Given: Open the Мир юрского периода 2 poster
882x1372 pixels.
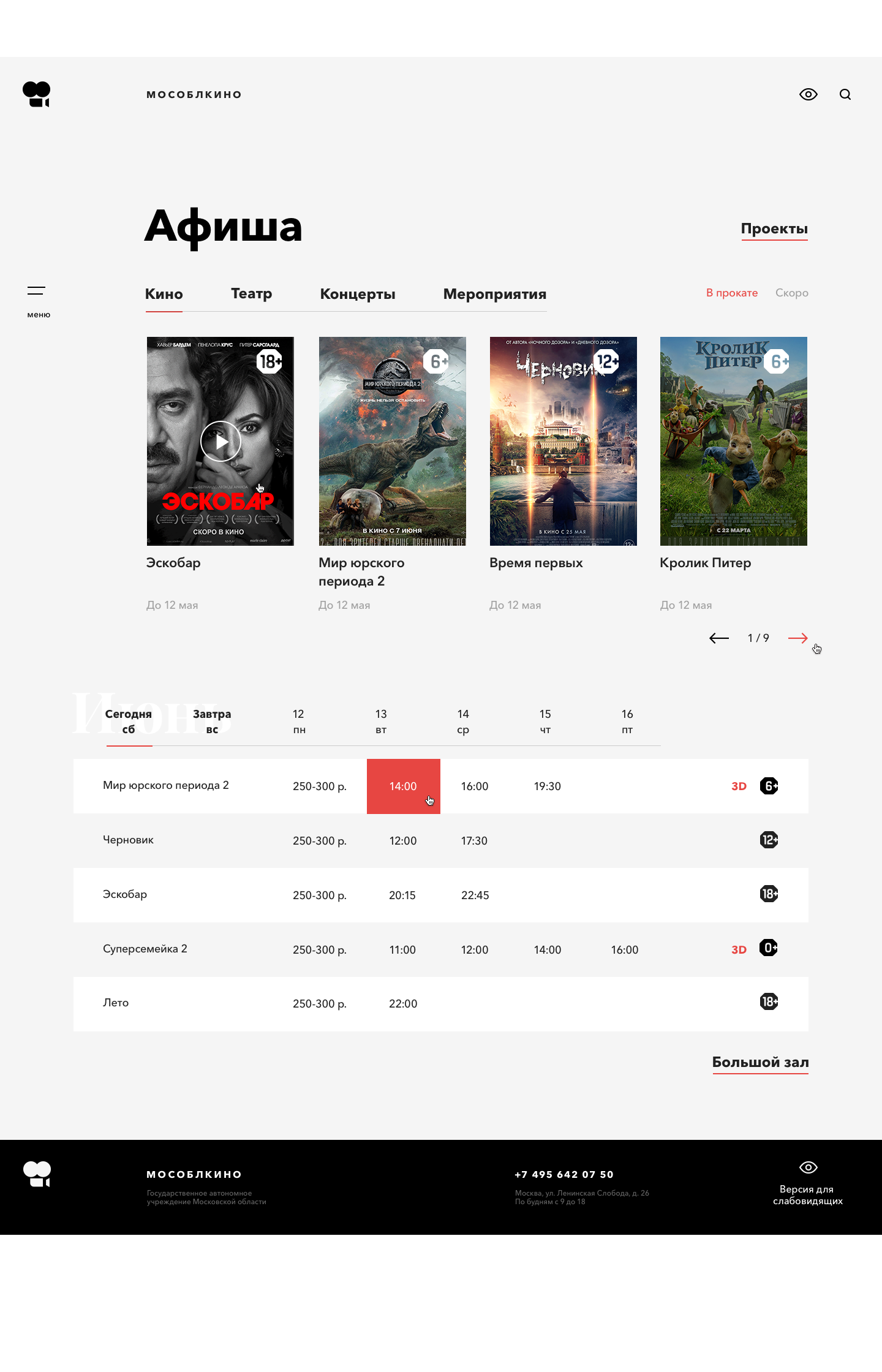Looking at the screenshot, I should tap(393, 441).
